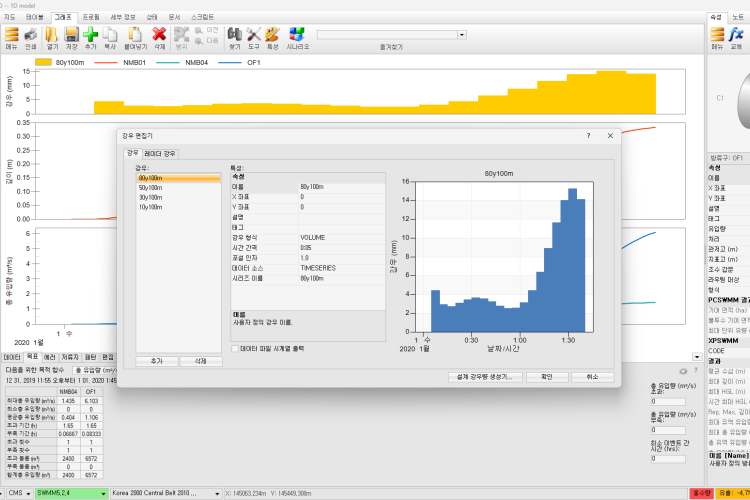Click the 삭제 button under rain gage list
This screenshot has height=500, width=750.
[201, 361]
